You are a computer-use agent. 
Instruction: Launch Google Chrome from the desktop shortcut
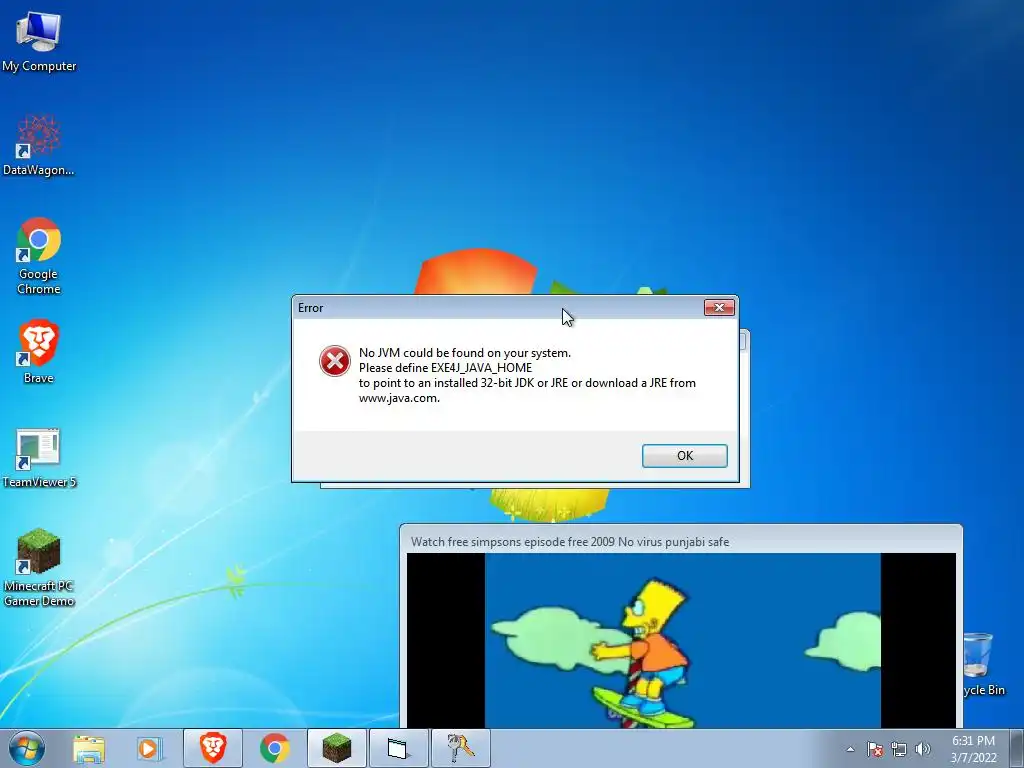click(39, 255)
